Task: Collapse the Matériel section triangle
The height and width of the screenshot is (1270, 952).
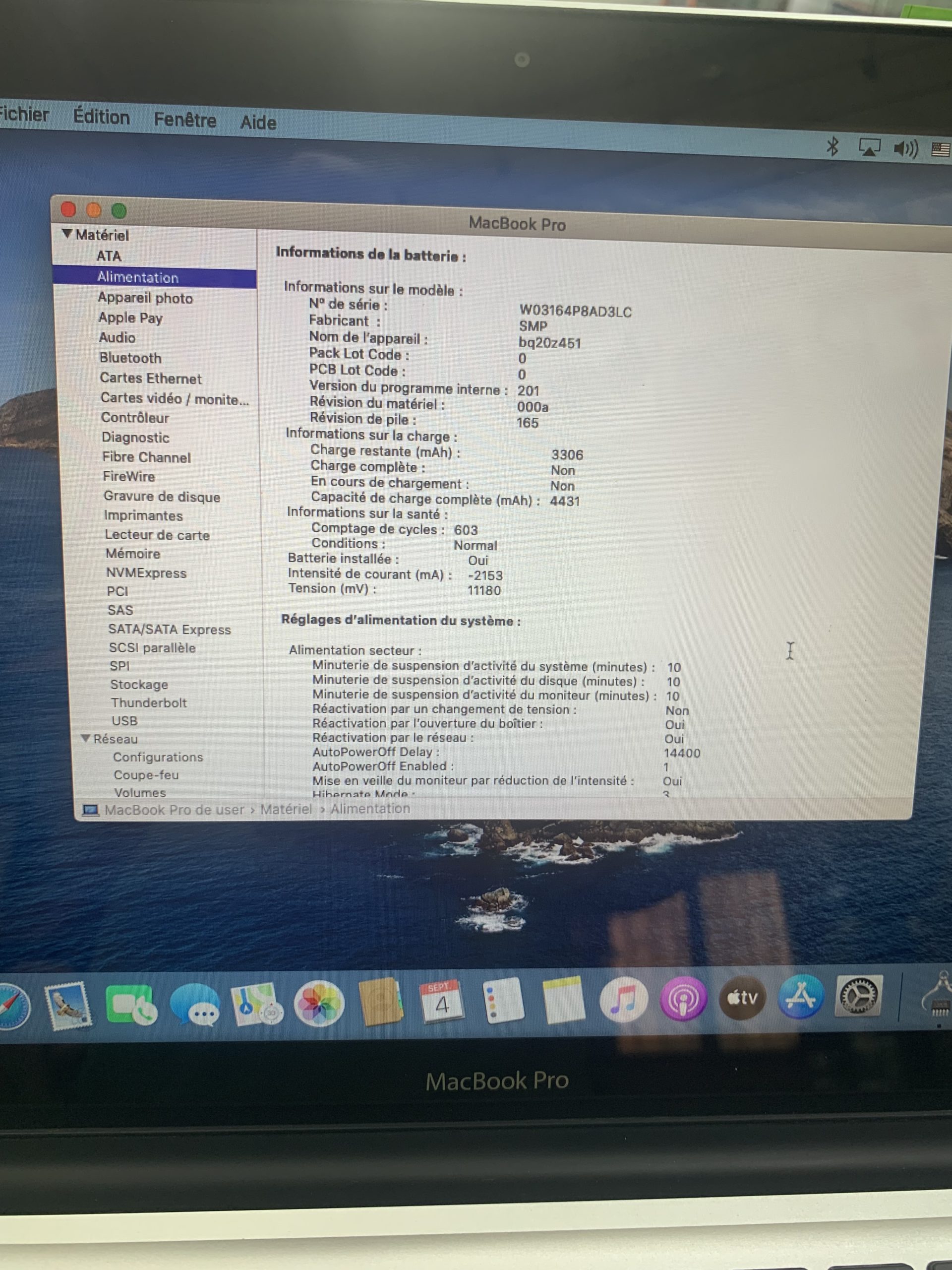Action: 67,234
